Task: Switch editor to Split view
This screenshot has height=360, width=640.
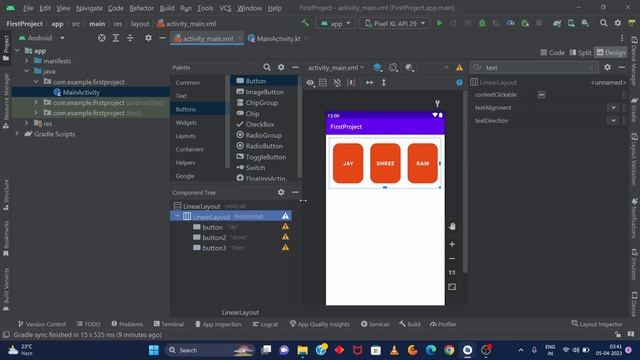Action: click(580, 52)
